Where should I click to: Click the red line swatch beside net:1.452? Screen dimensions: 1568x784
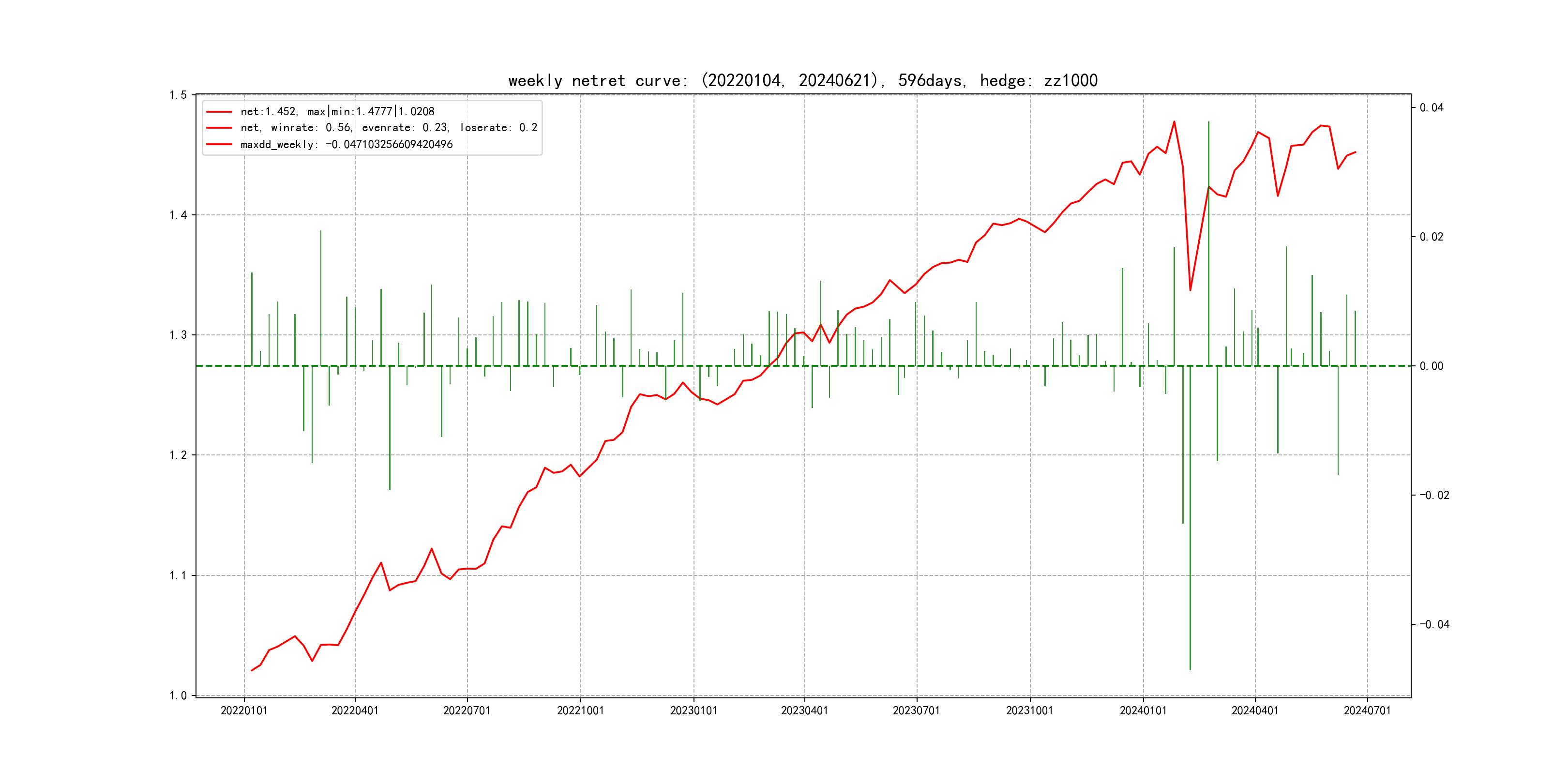click(x=219, y=111)
